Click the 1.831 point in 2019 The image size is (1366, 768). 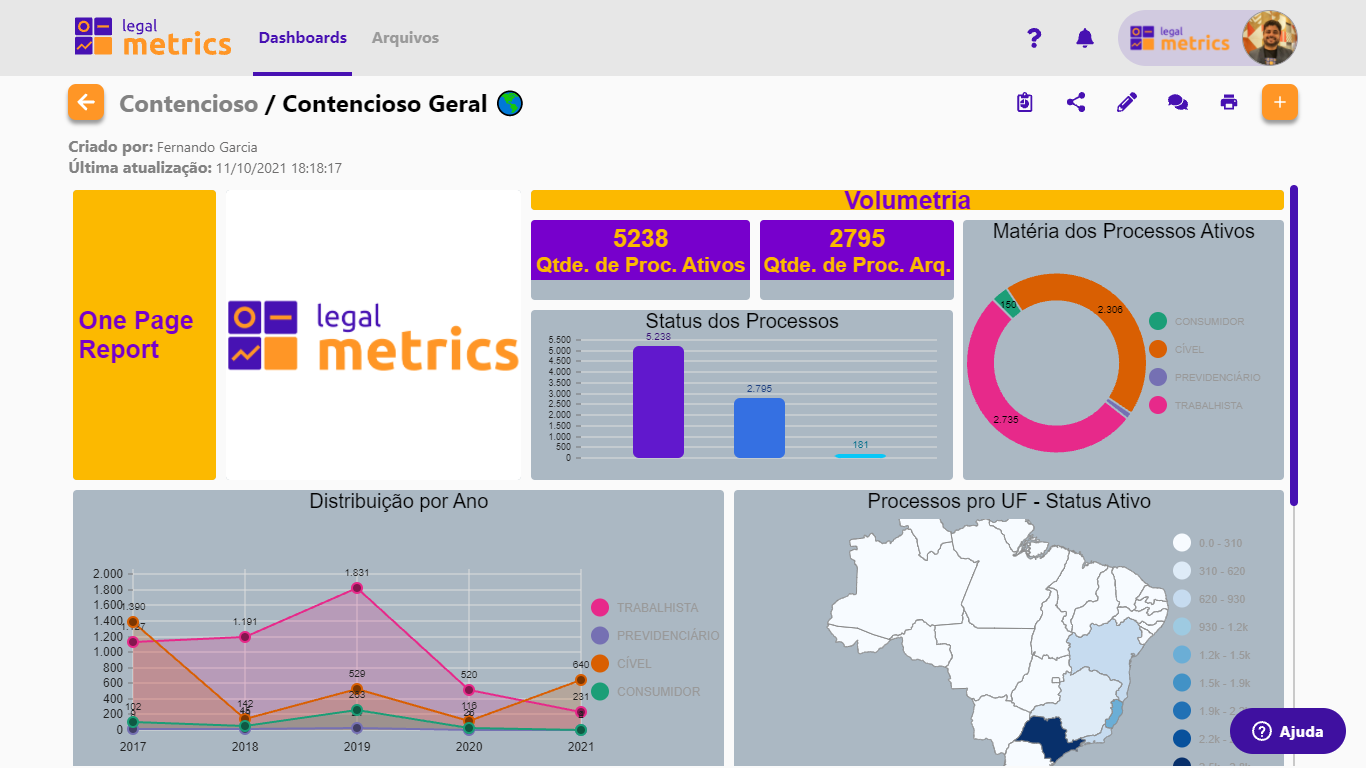357,588
